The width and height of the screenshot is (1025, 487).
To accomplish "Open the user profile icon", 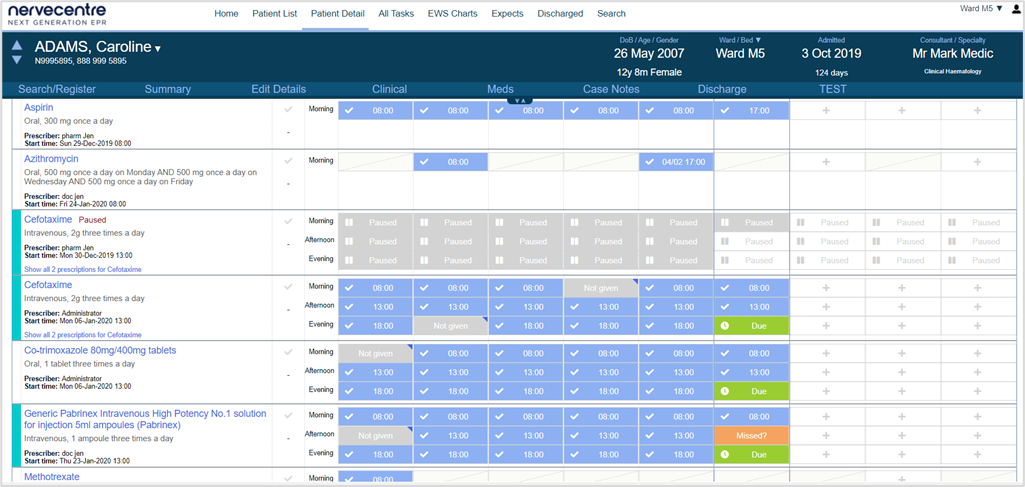I will [x=1016, y=9].
